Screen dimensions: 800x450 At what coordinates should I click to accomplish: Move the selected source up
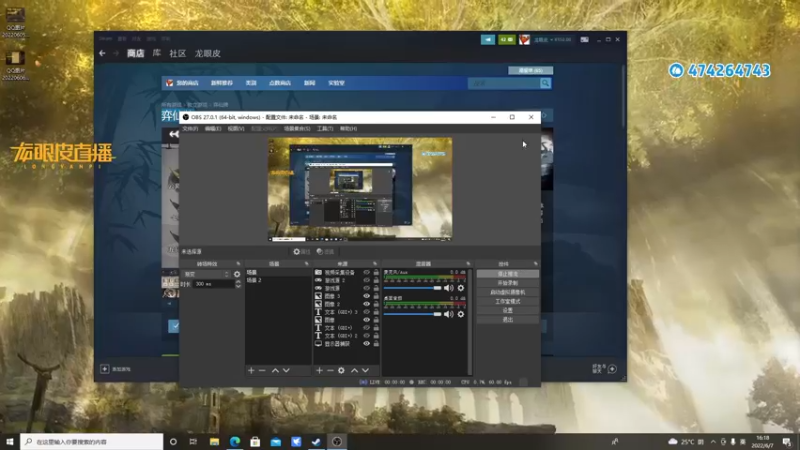[x=354, y=370]
